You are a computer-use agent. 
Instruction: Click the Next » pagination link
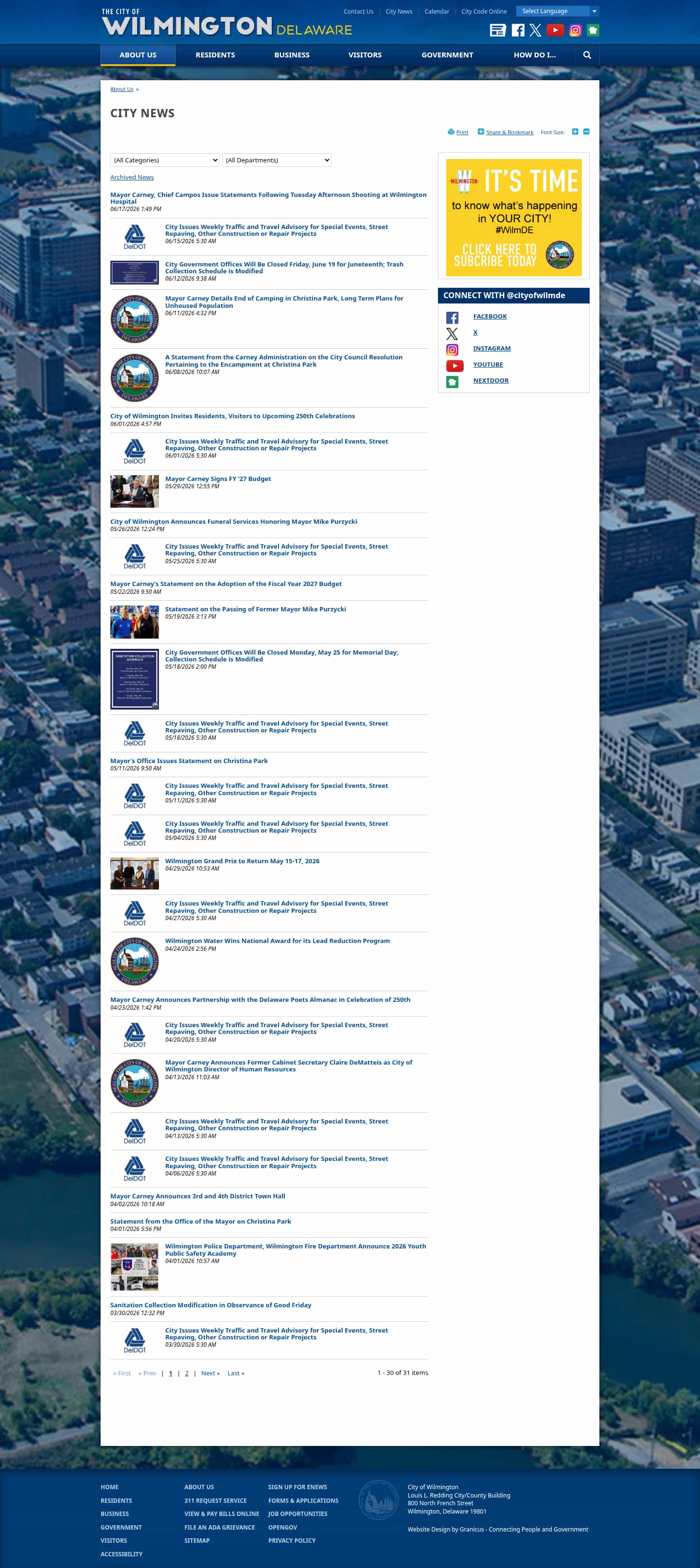click(210, 1373)
